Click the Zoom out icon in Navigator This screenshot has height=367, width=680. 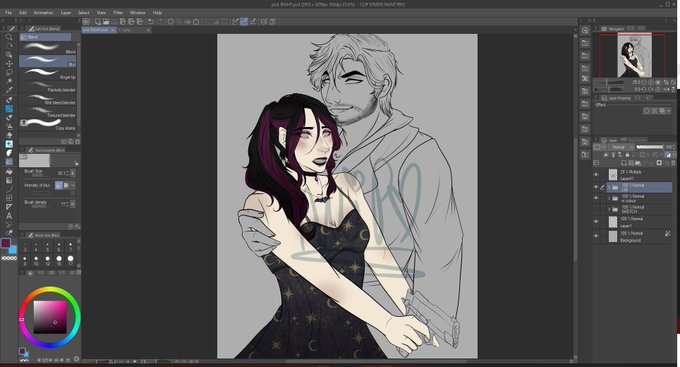click(644, 82)
